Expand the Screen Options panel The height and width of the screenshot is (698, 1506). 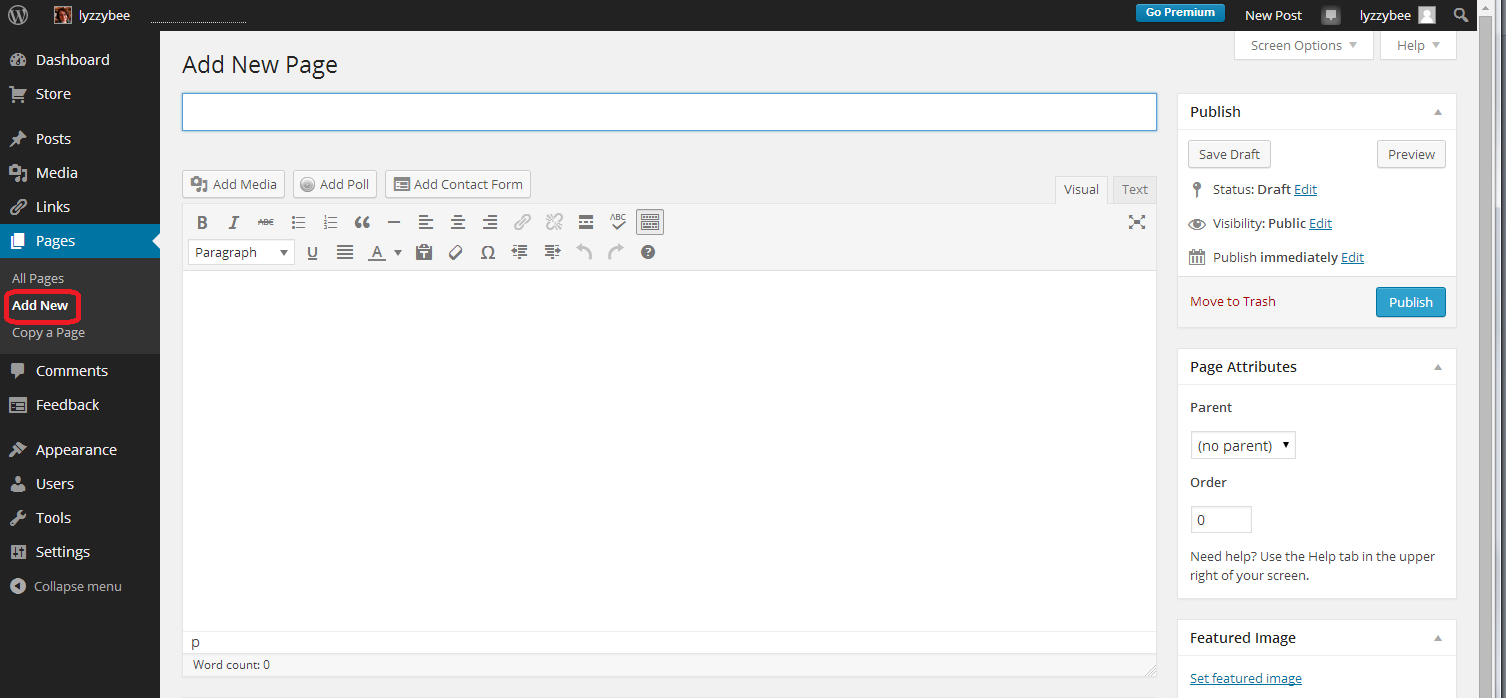coord(1303,45)
